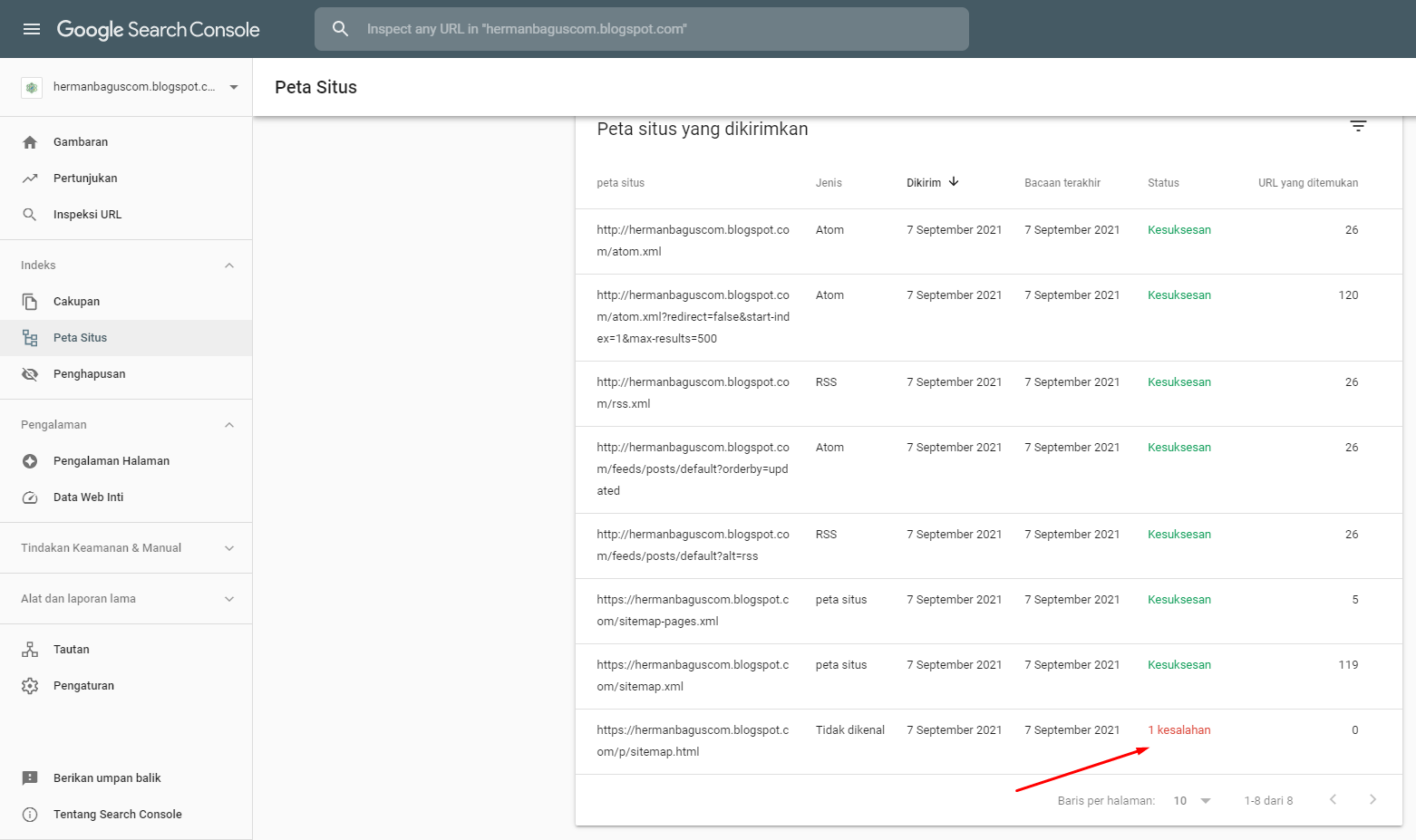Image resolution: width=1416 pixels, height=840 pixels.
Task: Click the Penghapusan crossed-eye icon
Action: coord(30,374)
